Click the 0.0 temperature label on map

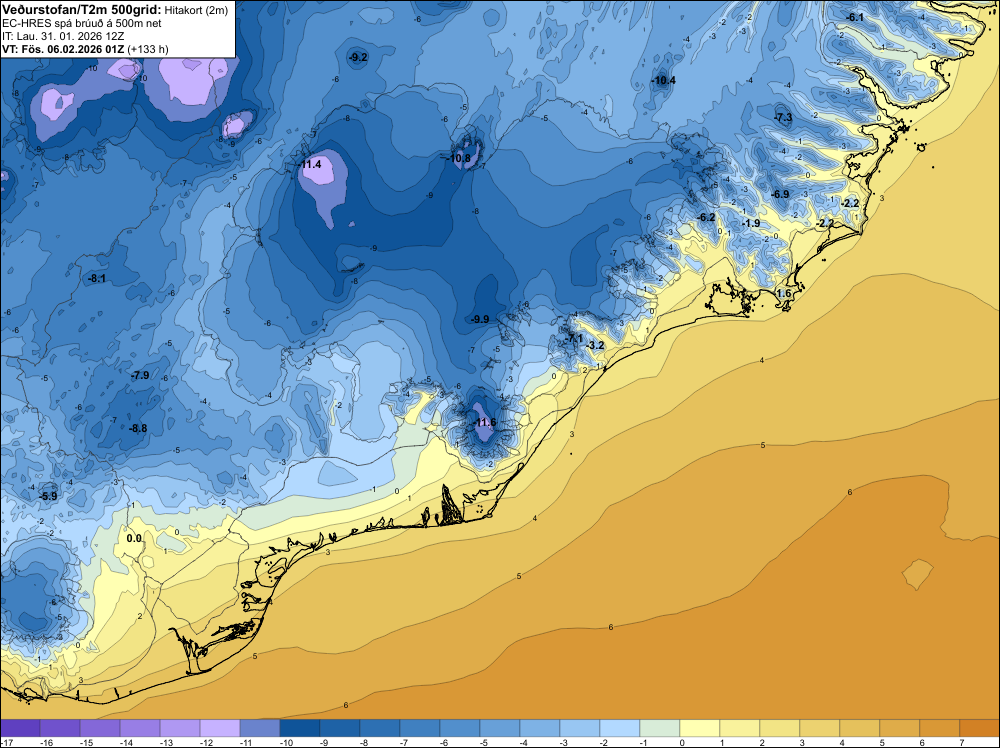click(x=134, y=539)
